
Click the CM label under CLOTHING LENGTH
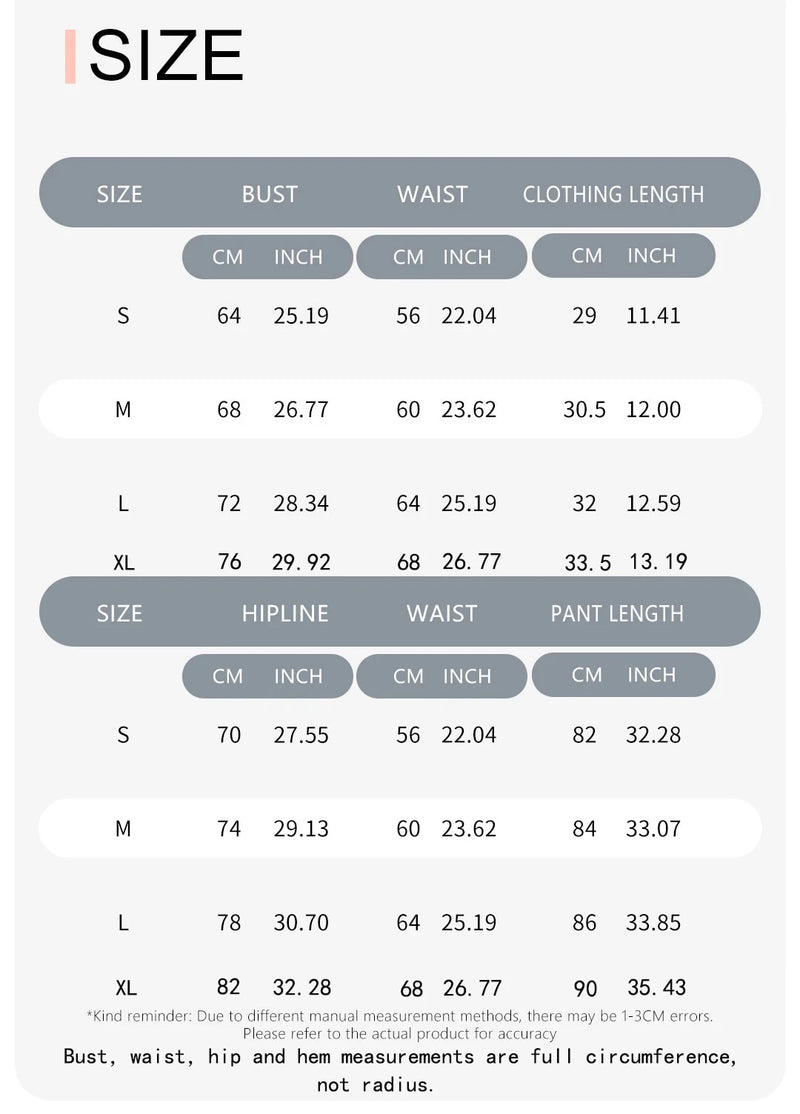point(587,256)
